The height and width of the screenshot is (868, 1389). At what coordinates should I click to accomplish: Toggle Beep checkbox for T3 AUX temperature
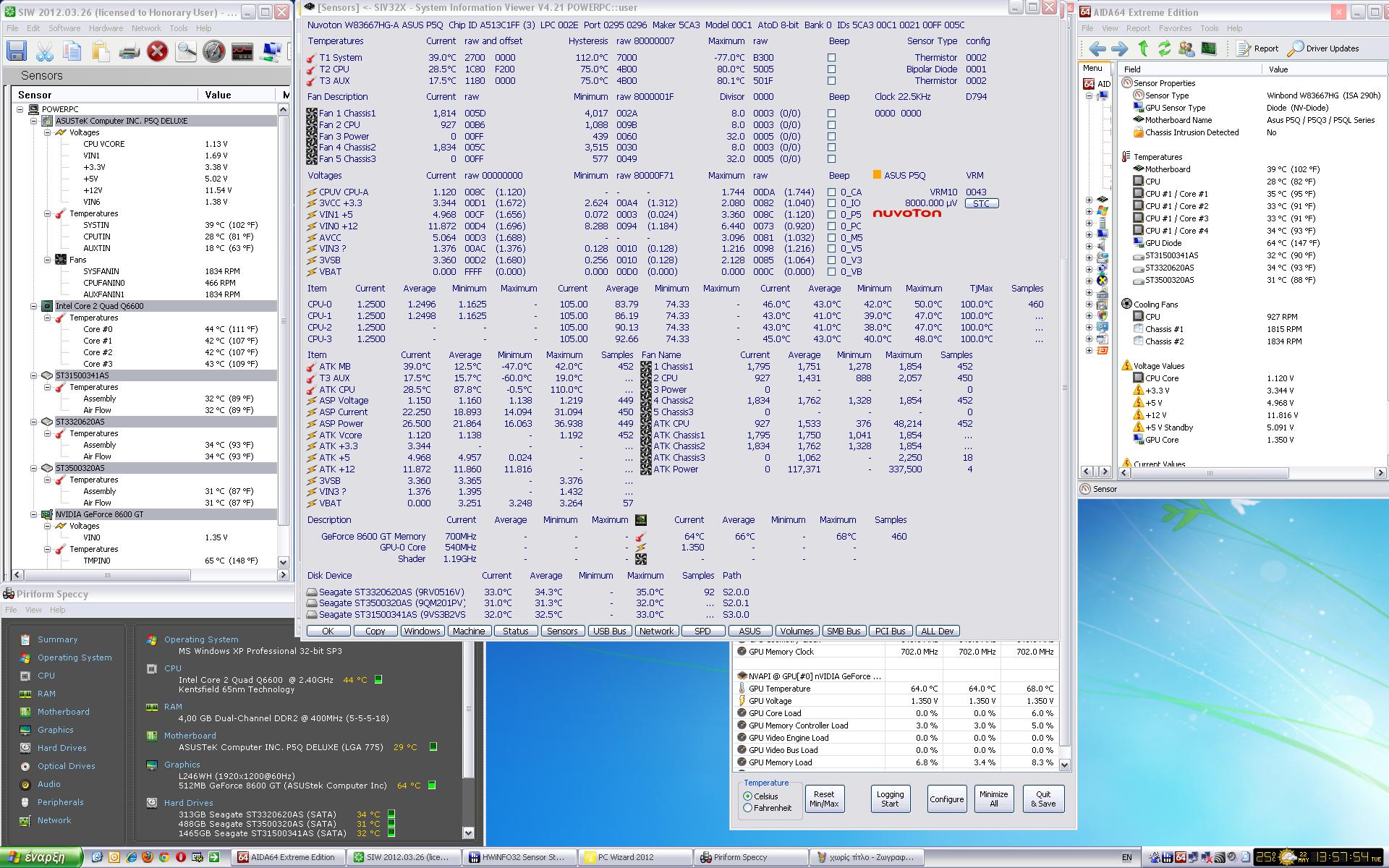click(831, 81)
